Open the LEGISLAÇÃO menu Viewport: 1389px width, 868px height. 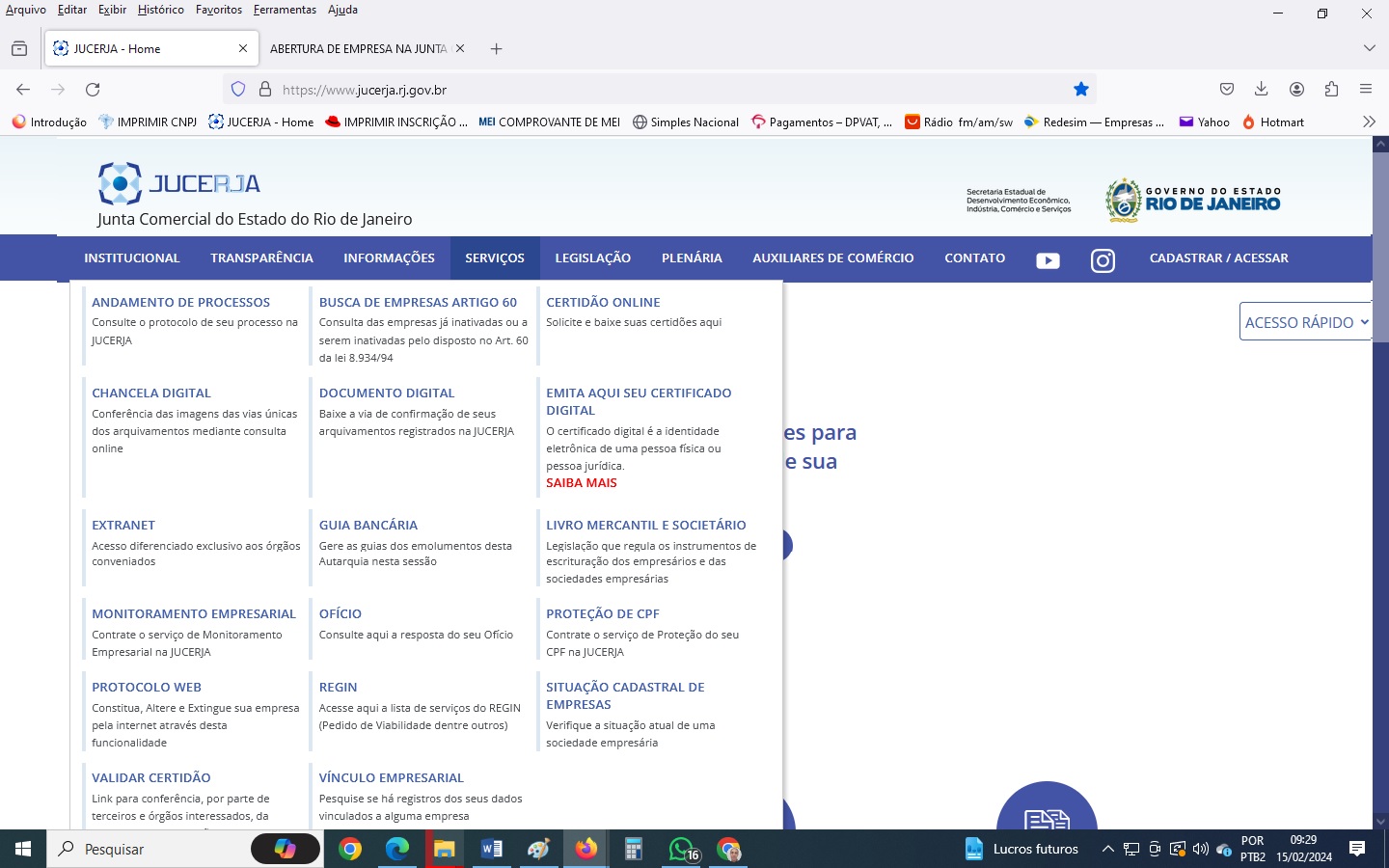coord(593,258)
